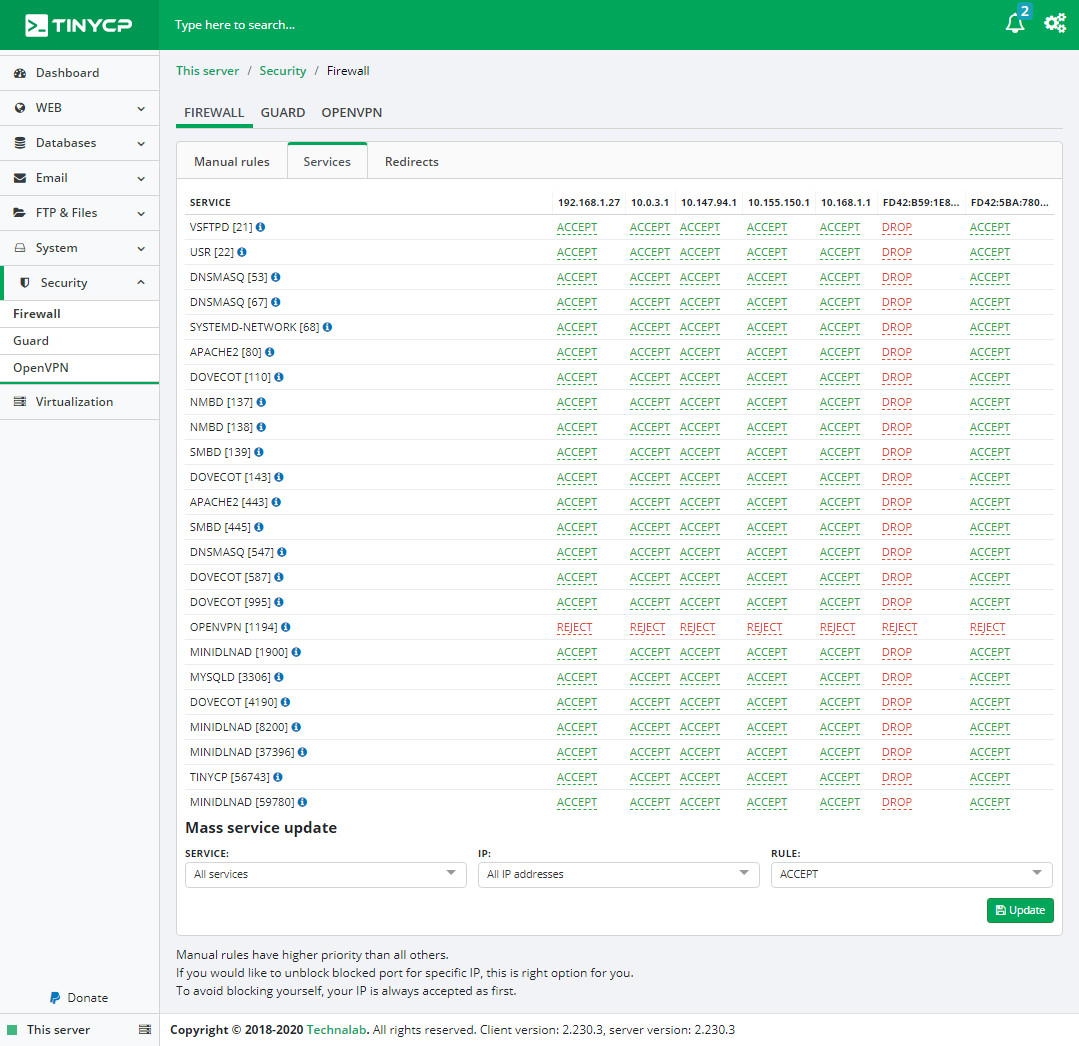Click the PayPal Donate icon
Viewport: 1079px width, 1046px height.
(x=55, y=998)
